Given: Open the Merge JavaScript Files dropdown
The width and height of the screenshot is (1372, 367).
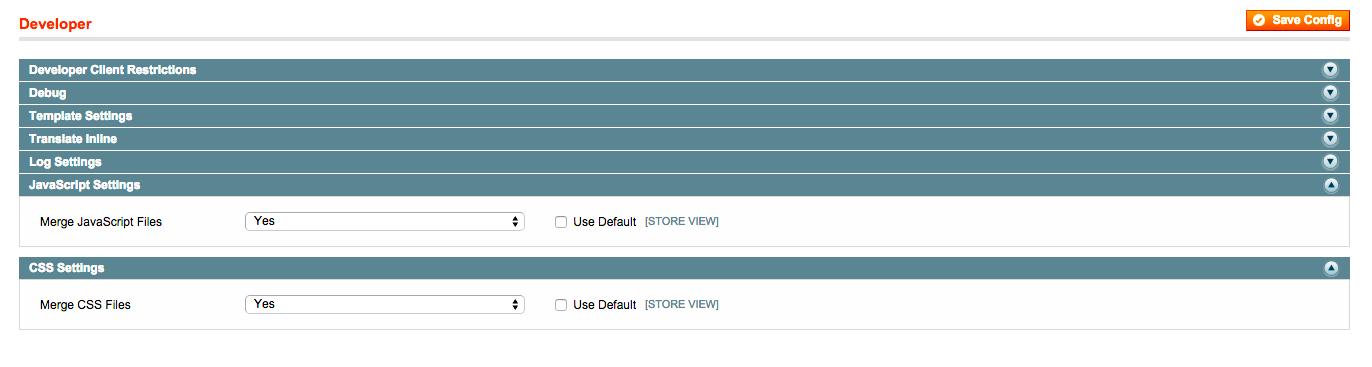Looking at the screenshot, I should coord(385,221).
